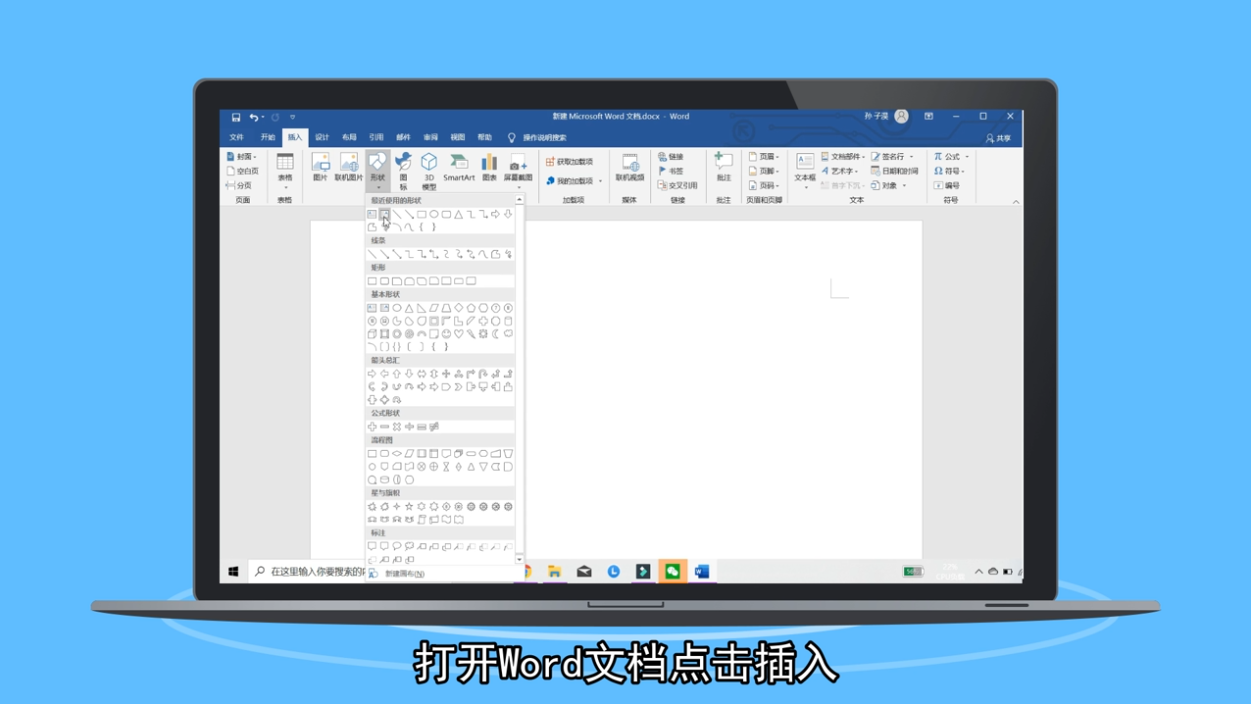Choose the first rectangle under 矩形
Viewport: 1251px width, 704px height.
(x=372, y=281)
